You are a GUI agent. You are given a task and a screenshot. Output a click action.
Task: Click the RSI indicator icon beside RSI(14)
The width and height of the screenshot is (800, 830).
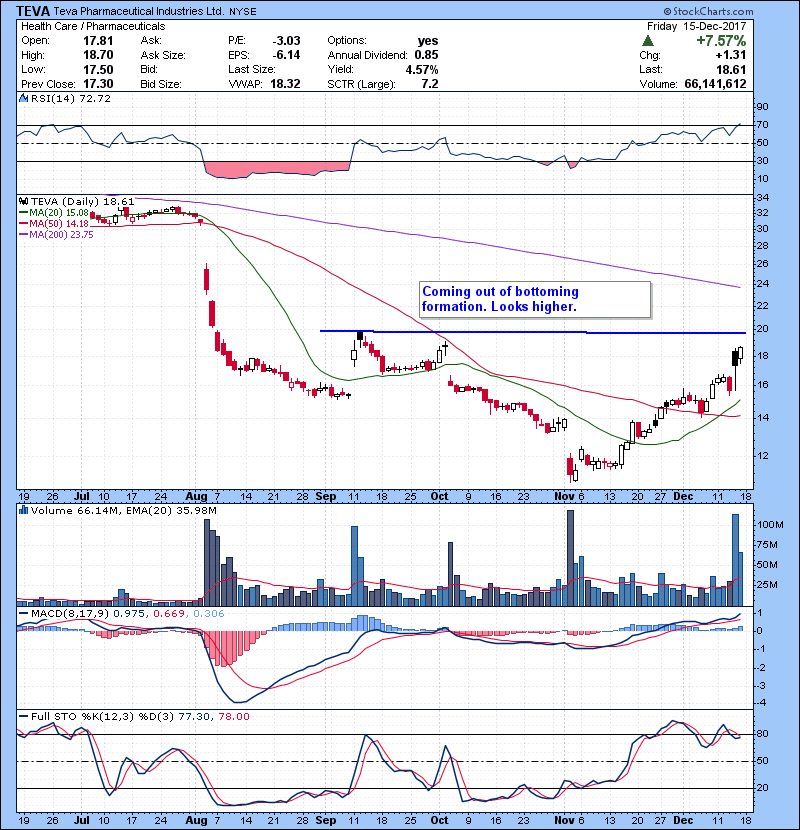point(23,98)
